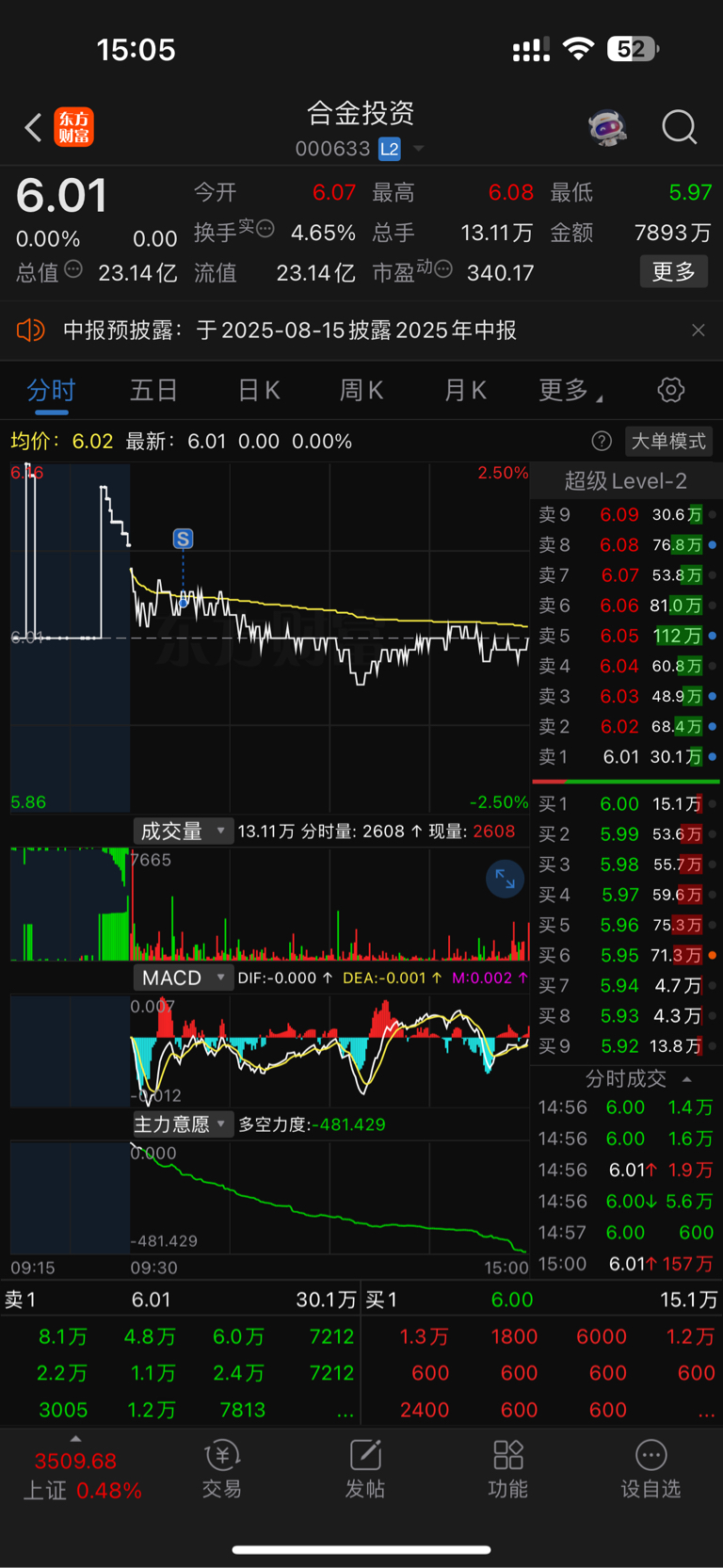Tap the 均价 6.02 label
Screen dimensions: 723x1568
[x=61, y=441]
